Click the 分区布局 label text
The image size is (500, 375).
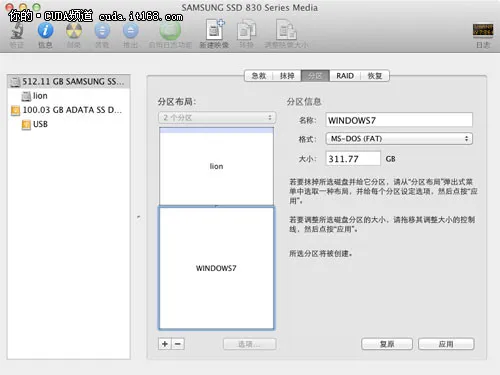177,101
